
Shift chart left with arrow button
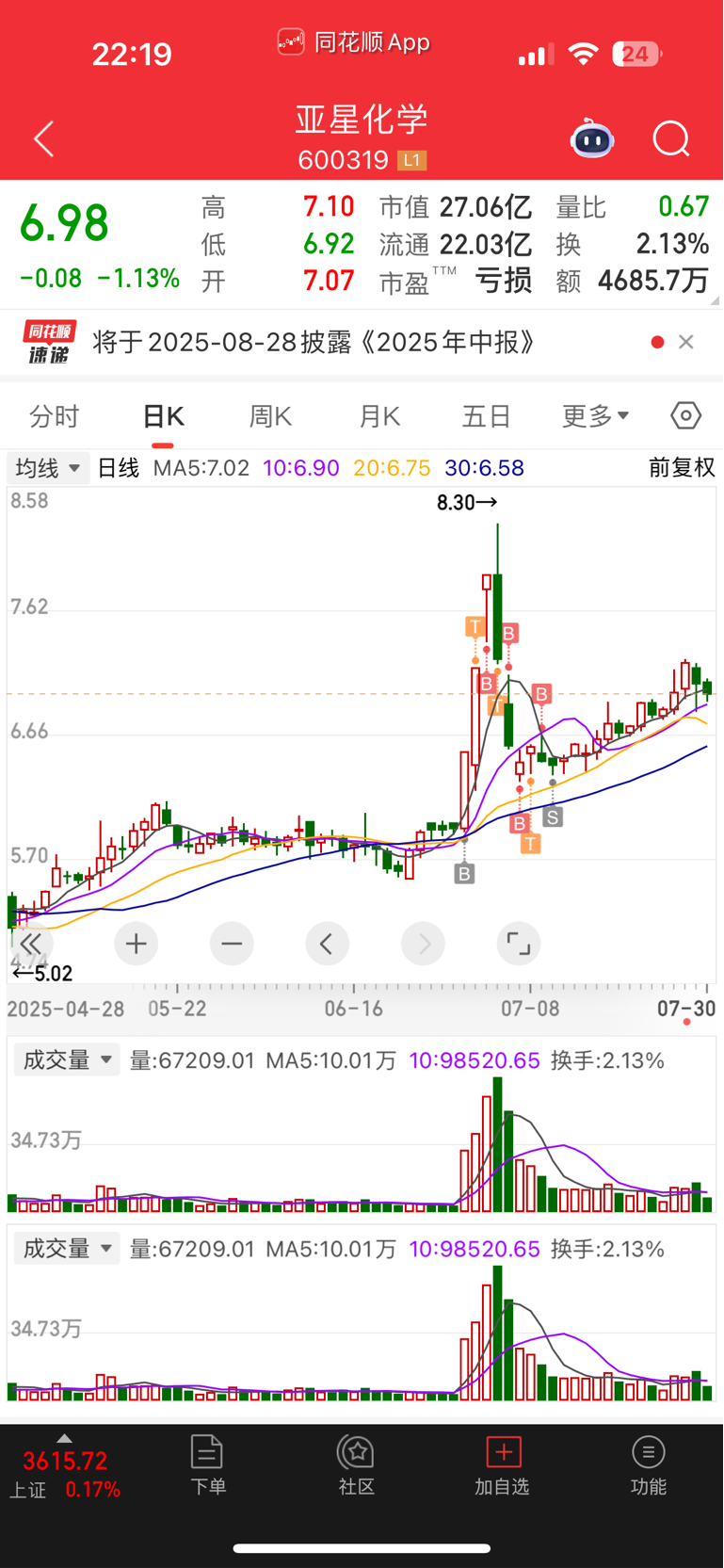click(328, 944)
